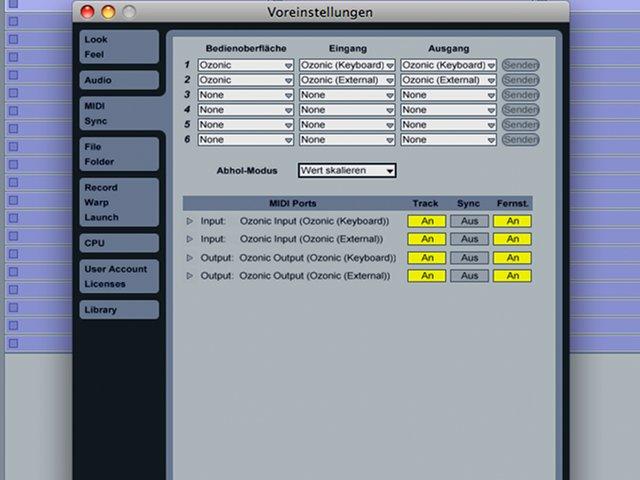Viewport: 640px width, 480px height.
Task: Expand the Ozonic Input (External) port triangle
Action: click(189, 239)
